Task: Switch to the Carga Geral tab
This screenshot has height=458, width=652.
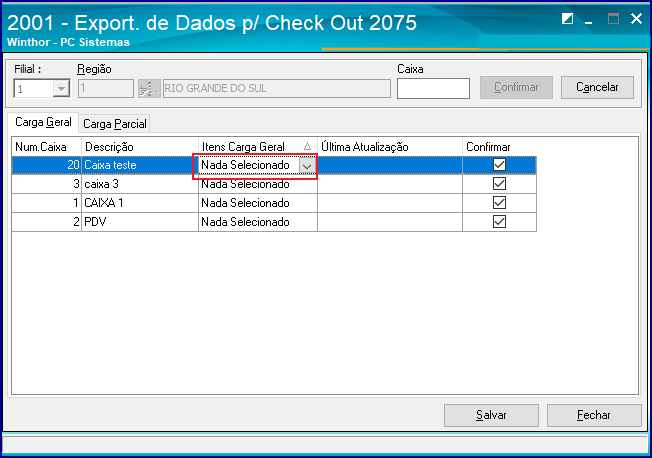Action: point(43,122)
